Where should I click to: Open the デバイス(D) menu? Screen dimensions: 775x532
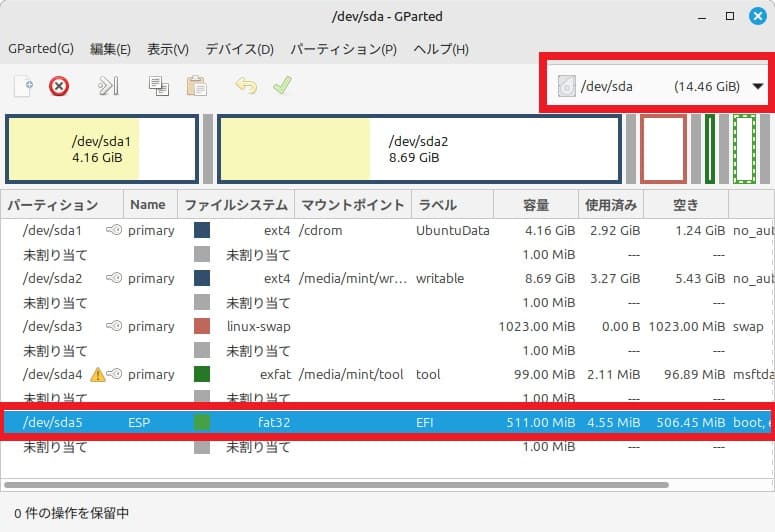239,49
